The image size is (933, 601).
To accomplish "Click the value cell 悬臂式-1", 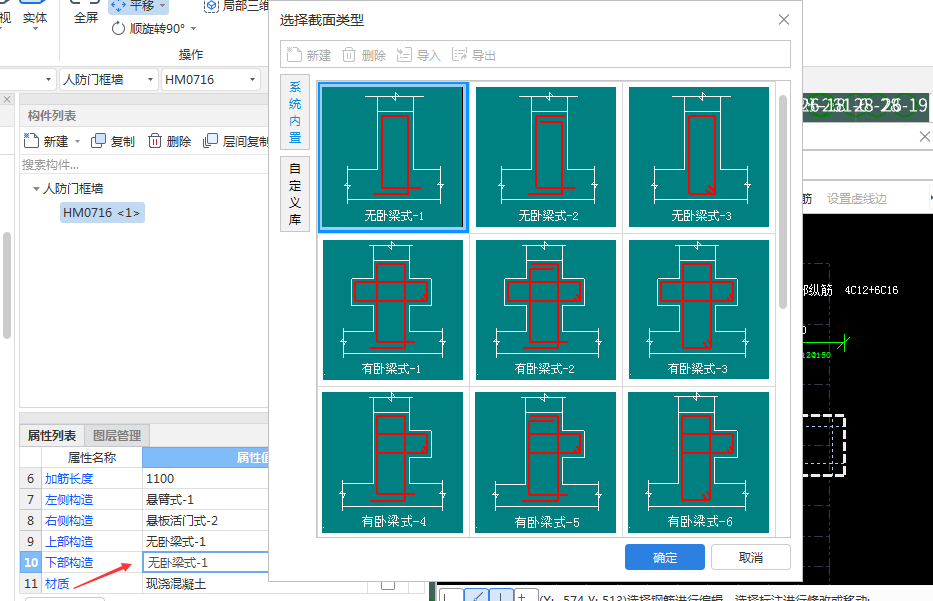I will [x=205, y=499].
